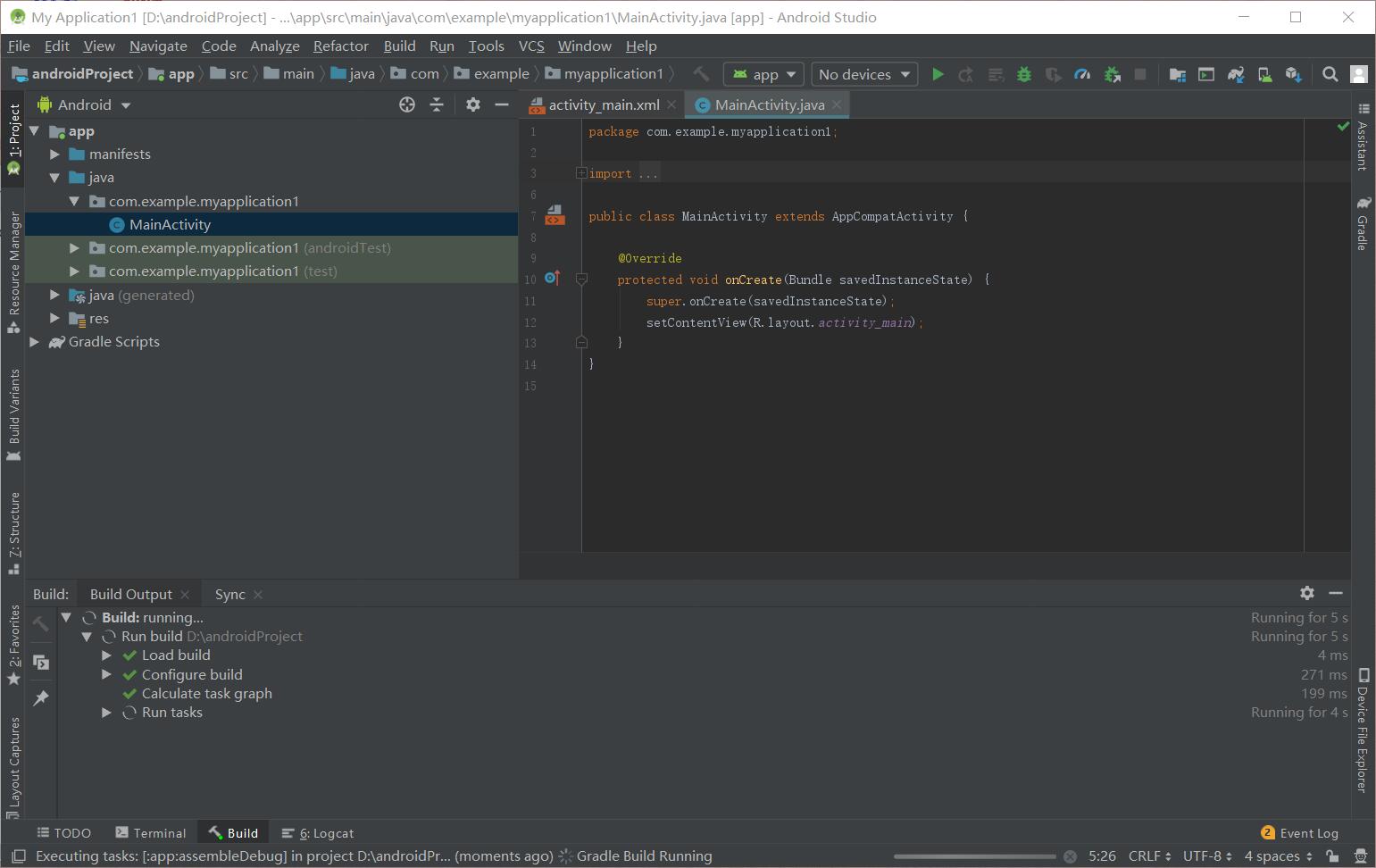Run the app with green play button
Viewport: 1376px width, 868px height.
(938, 74)
